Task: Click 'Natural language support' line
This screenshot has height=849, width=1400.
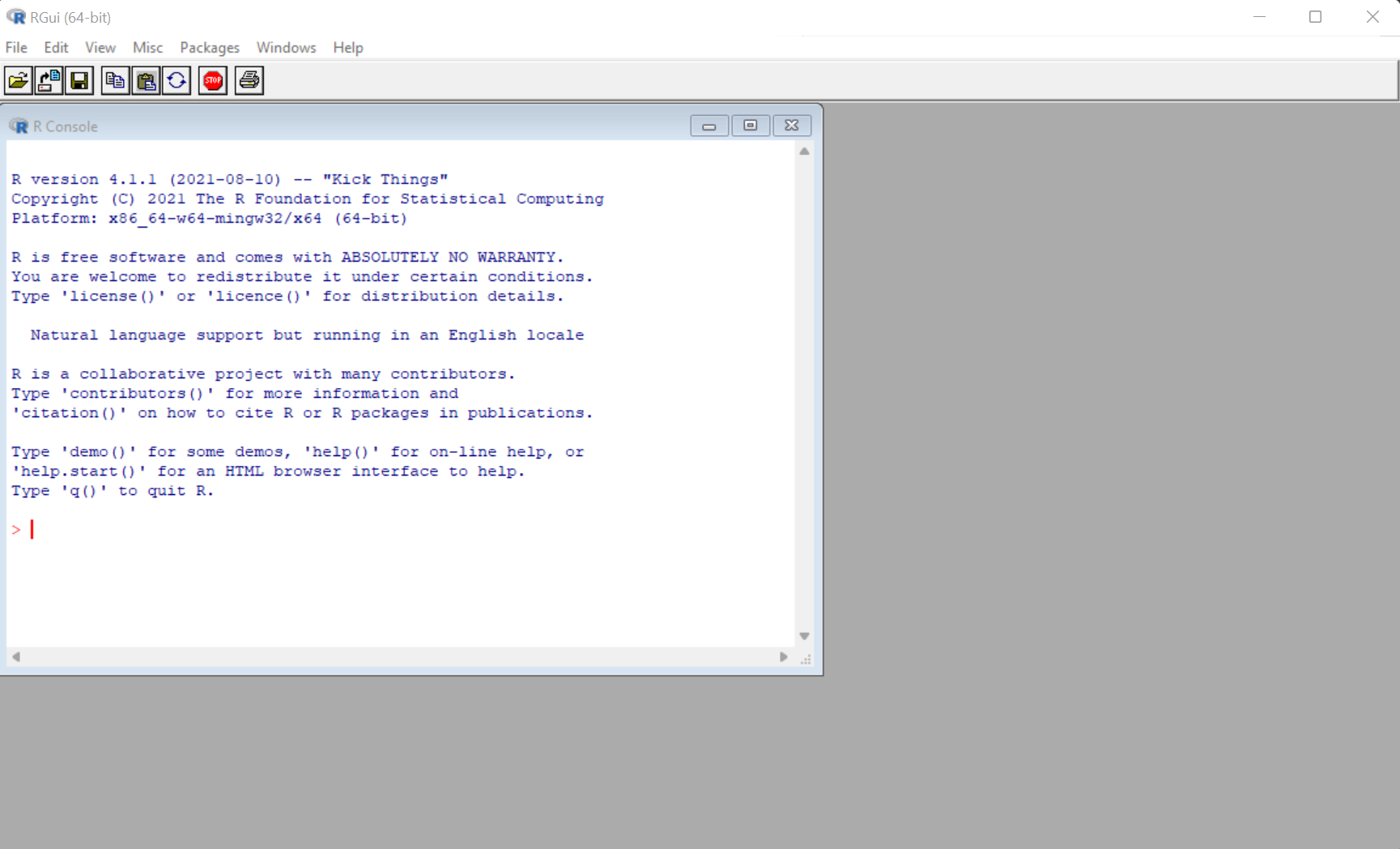Action: click(x=307, y=335)
